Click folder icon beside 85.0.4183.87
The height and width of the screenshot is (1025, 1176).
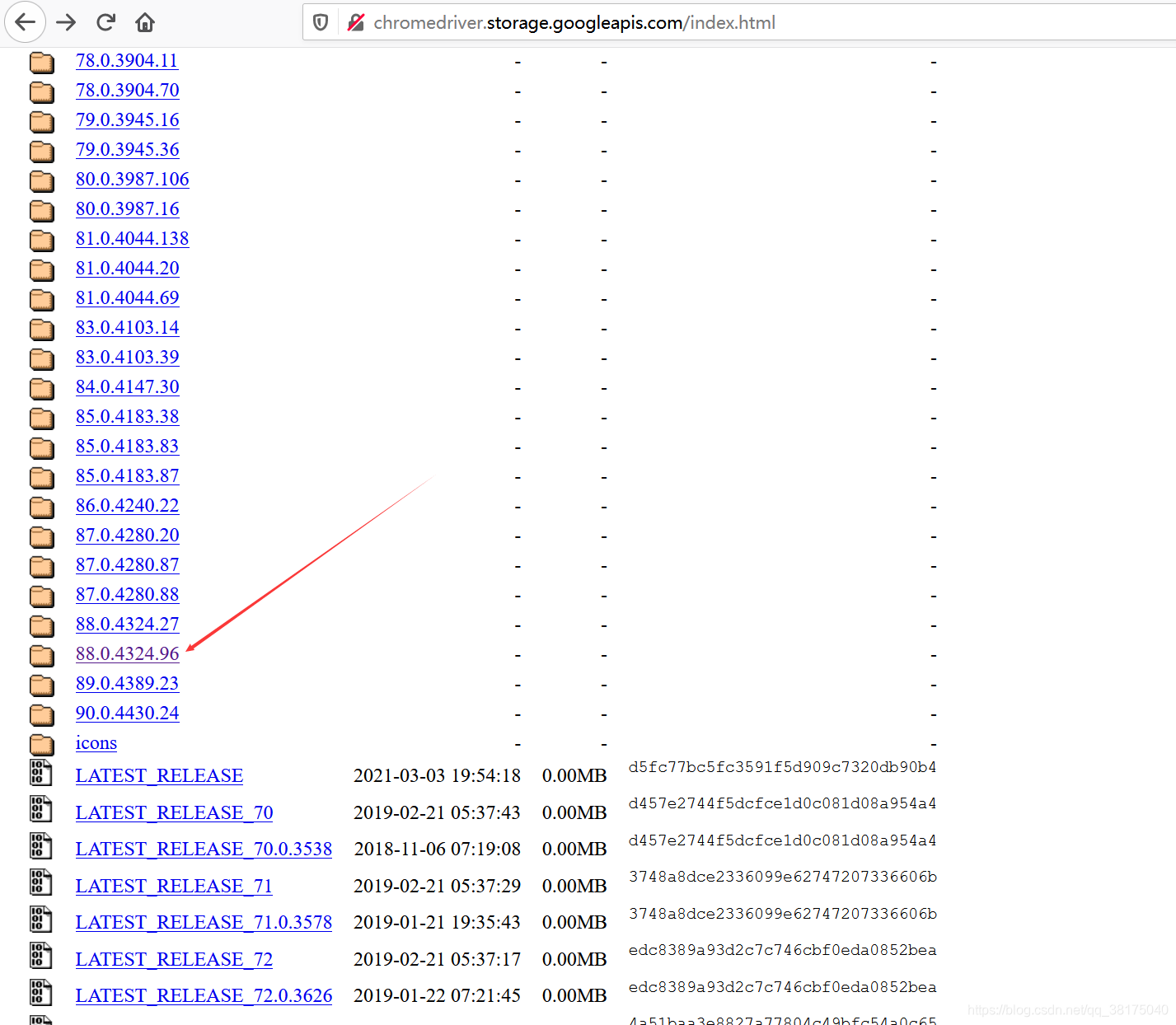pyautogui.click(x=42, y=477)
